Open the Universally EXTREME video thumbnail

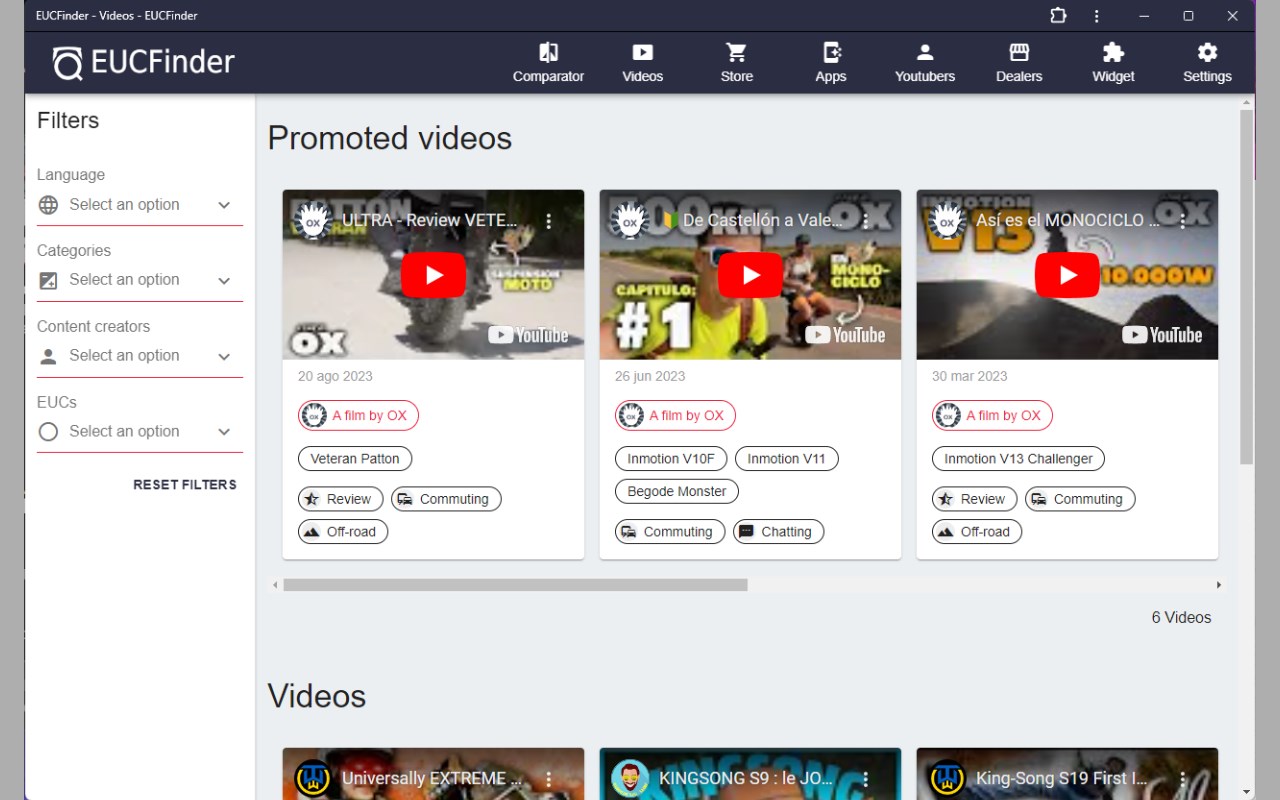433,774
